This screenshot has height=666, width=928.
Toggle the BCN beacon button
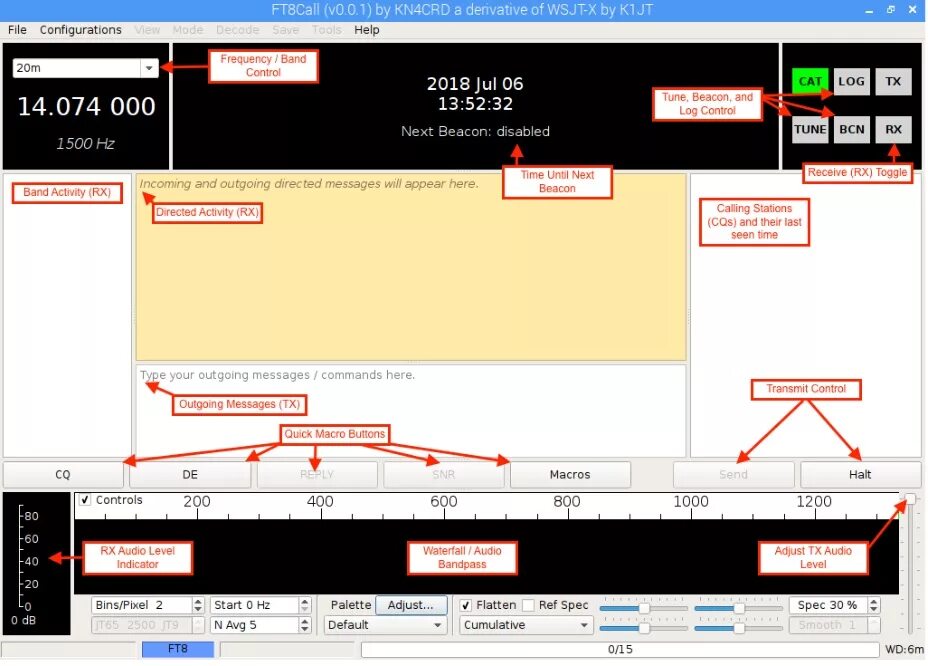tap(851, 130)
